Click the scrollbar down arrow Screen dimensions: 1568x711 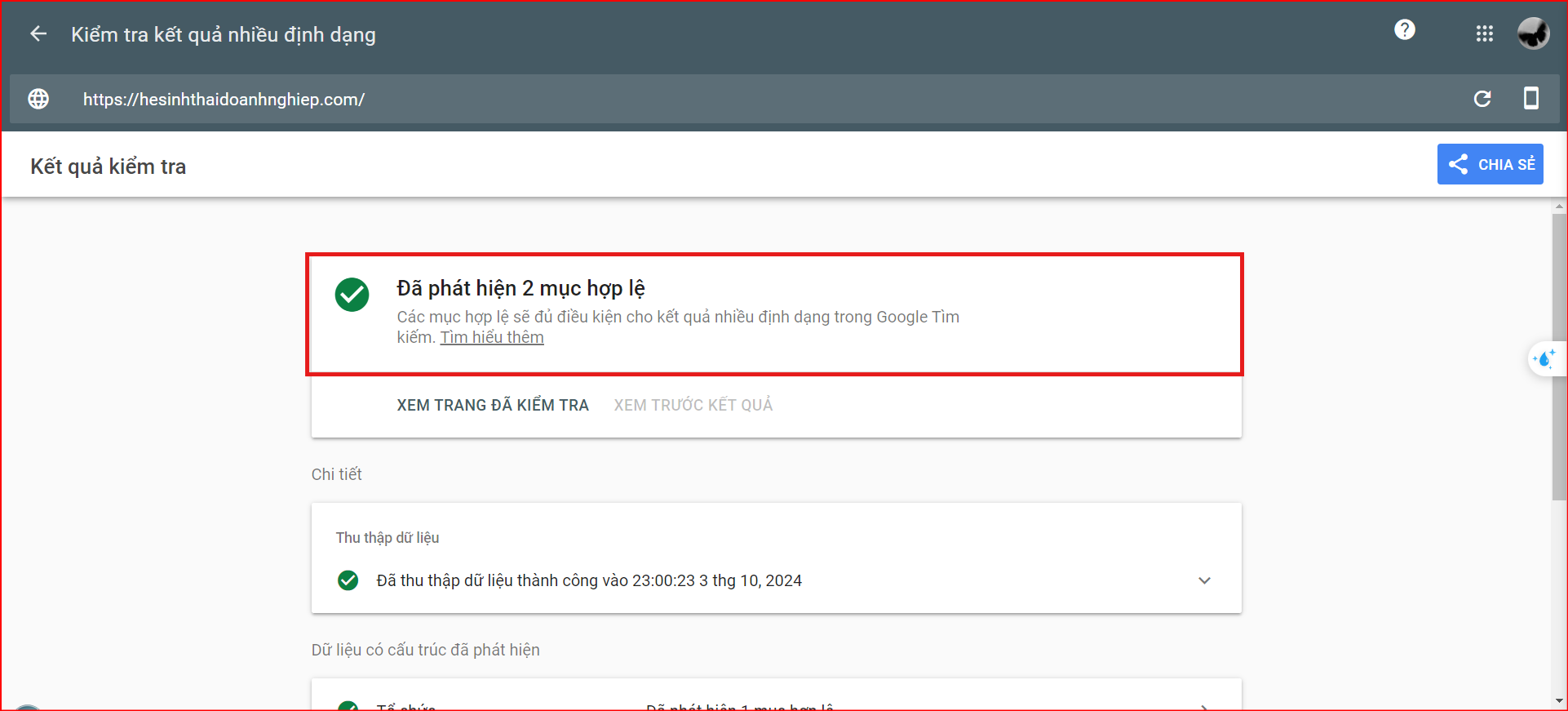click(x=1559, y=701)
